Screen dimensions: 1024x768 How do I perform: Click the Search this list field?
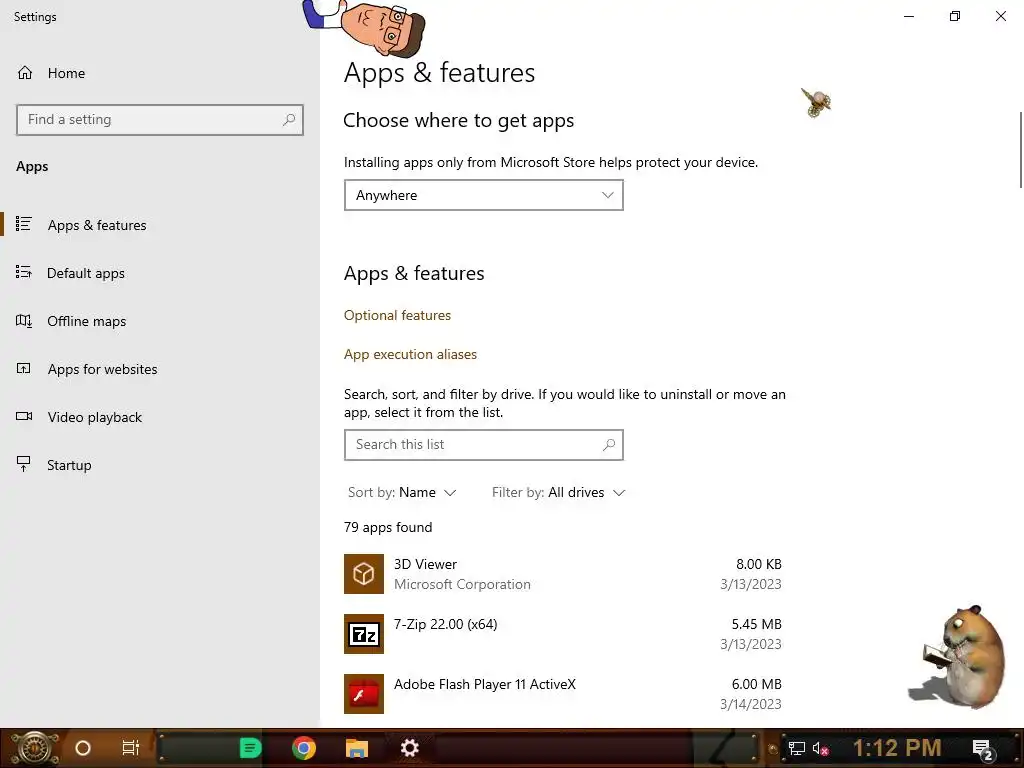(x=484, y=445)
